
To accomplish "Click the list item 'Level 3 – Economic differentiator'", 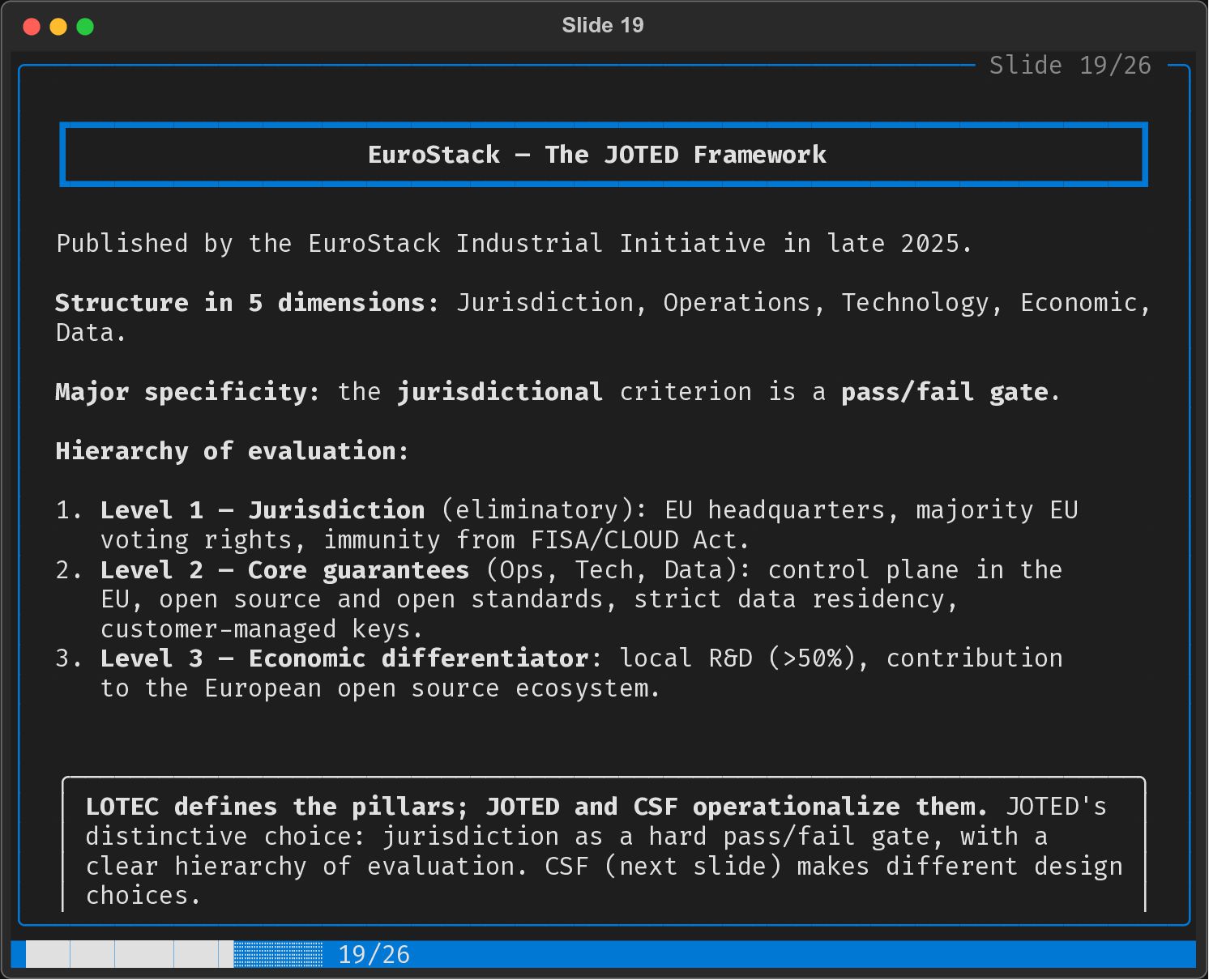I will click(x=344, y=658).
